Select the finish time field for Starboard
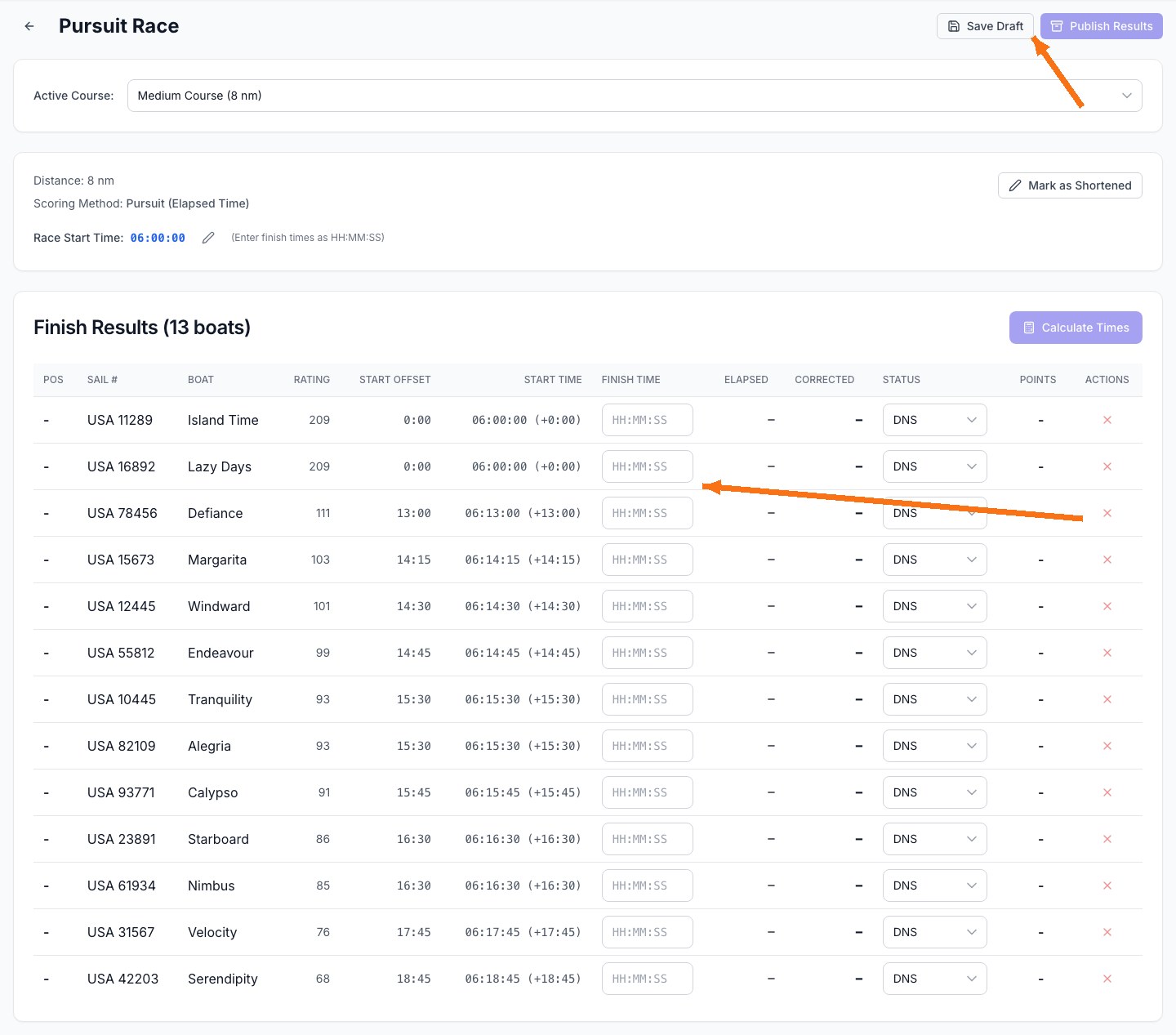The height and width of the screenshot is (1035, 1176). (647, 839)
